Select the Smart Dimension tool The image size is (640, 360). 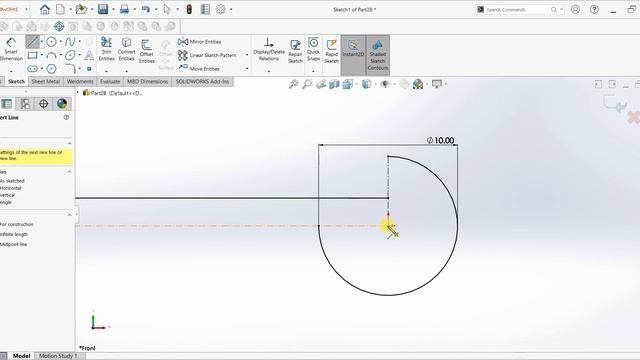click(x=11, y=49)
